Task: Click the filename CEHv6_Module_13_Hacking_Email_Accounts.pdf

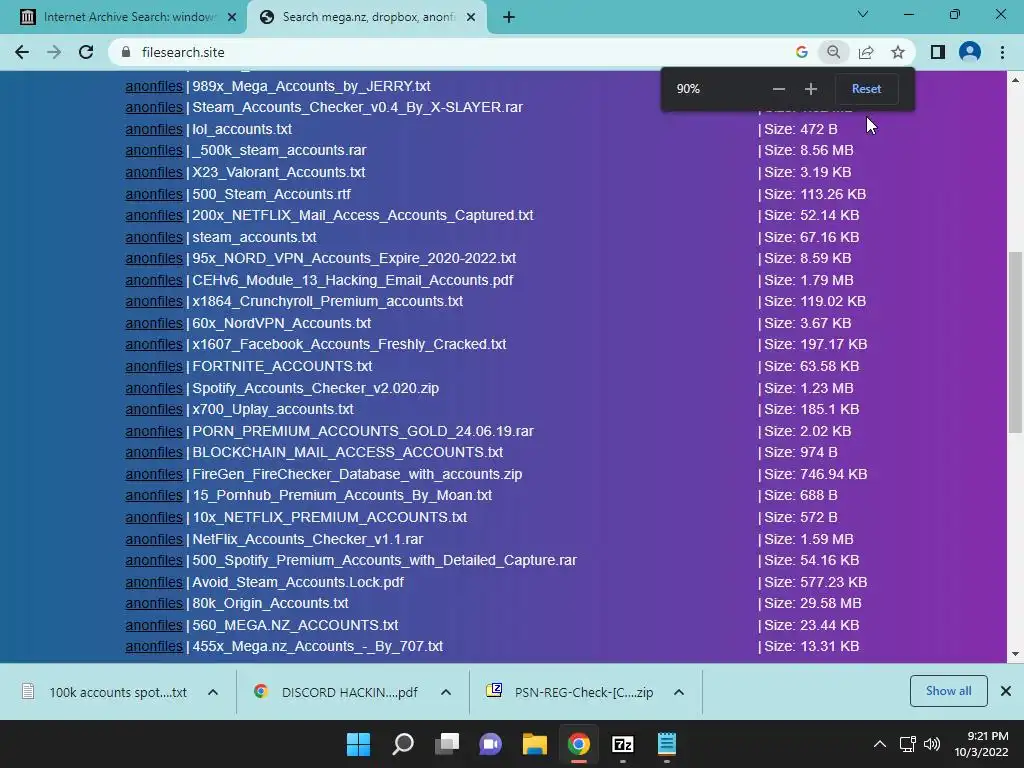Action: tap(353, 280)
